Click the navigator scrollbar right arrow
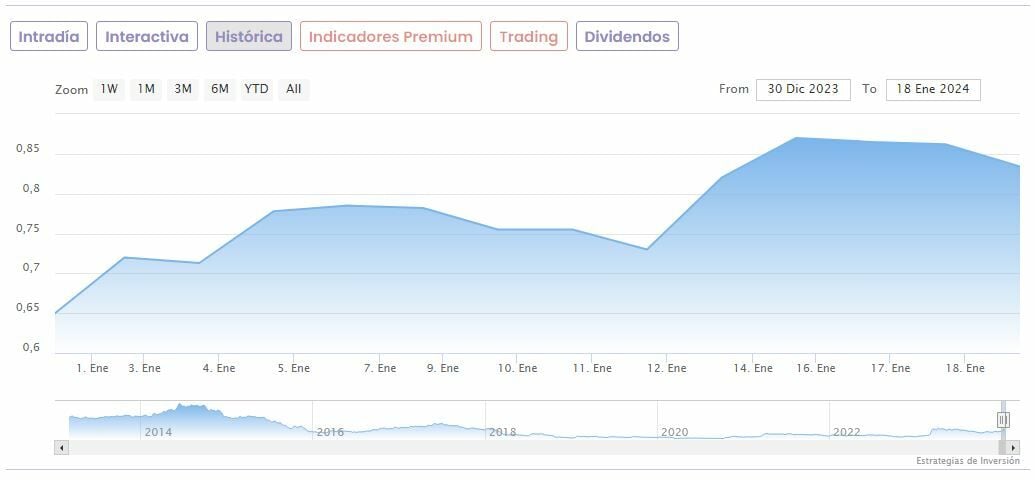This screenshot has width=1035, height=480. click(x=1013, y=447)
